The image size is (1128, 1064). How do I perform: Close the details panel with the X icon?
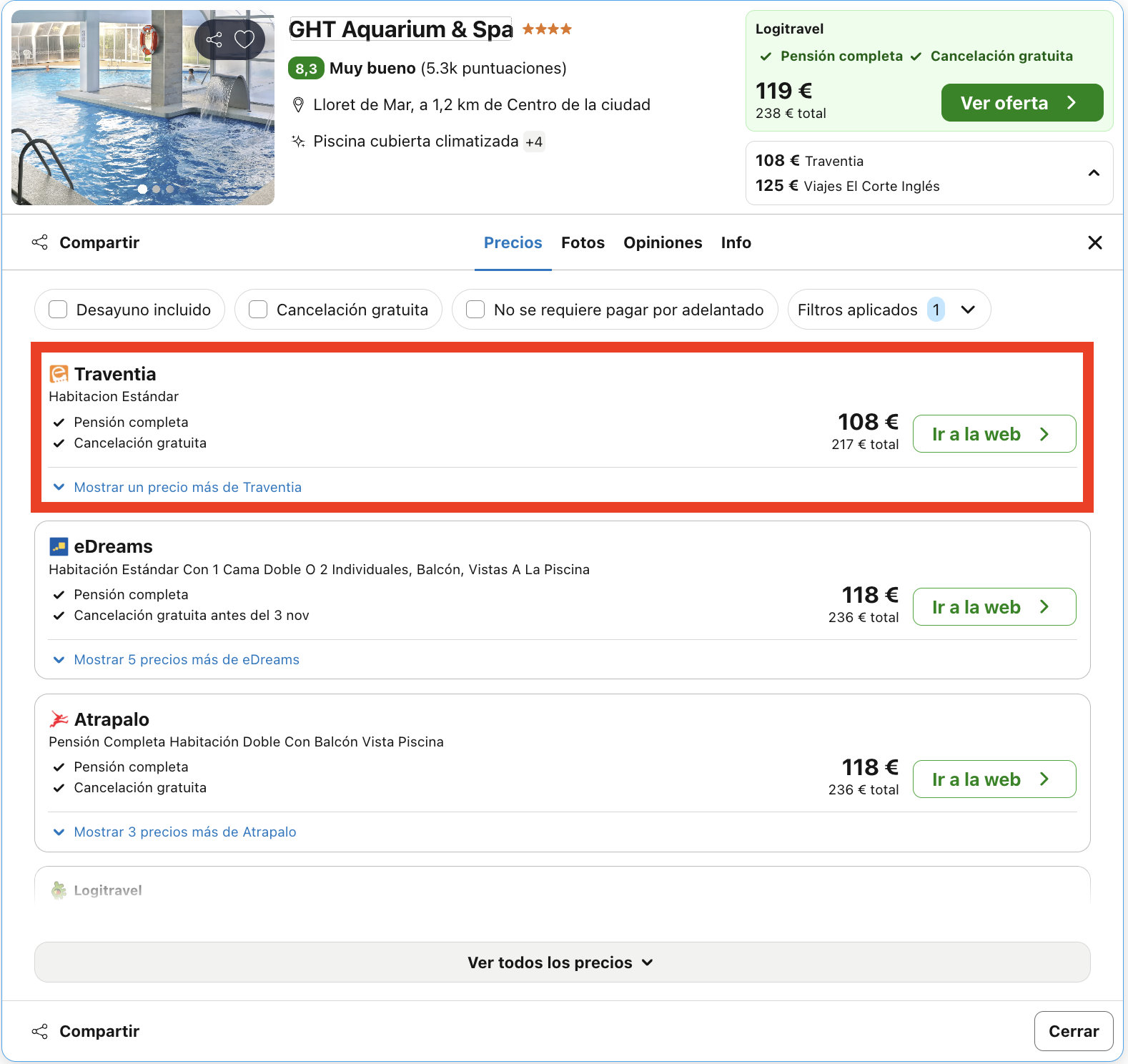1094,242
